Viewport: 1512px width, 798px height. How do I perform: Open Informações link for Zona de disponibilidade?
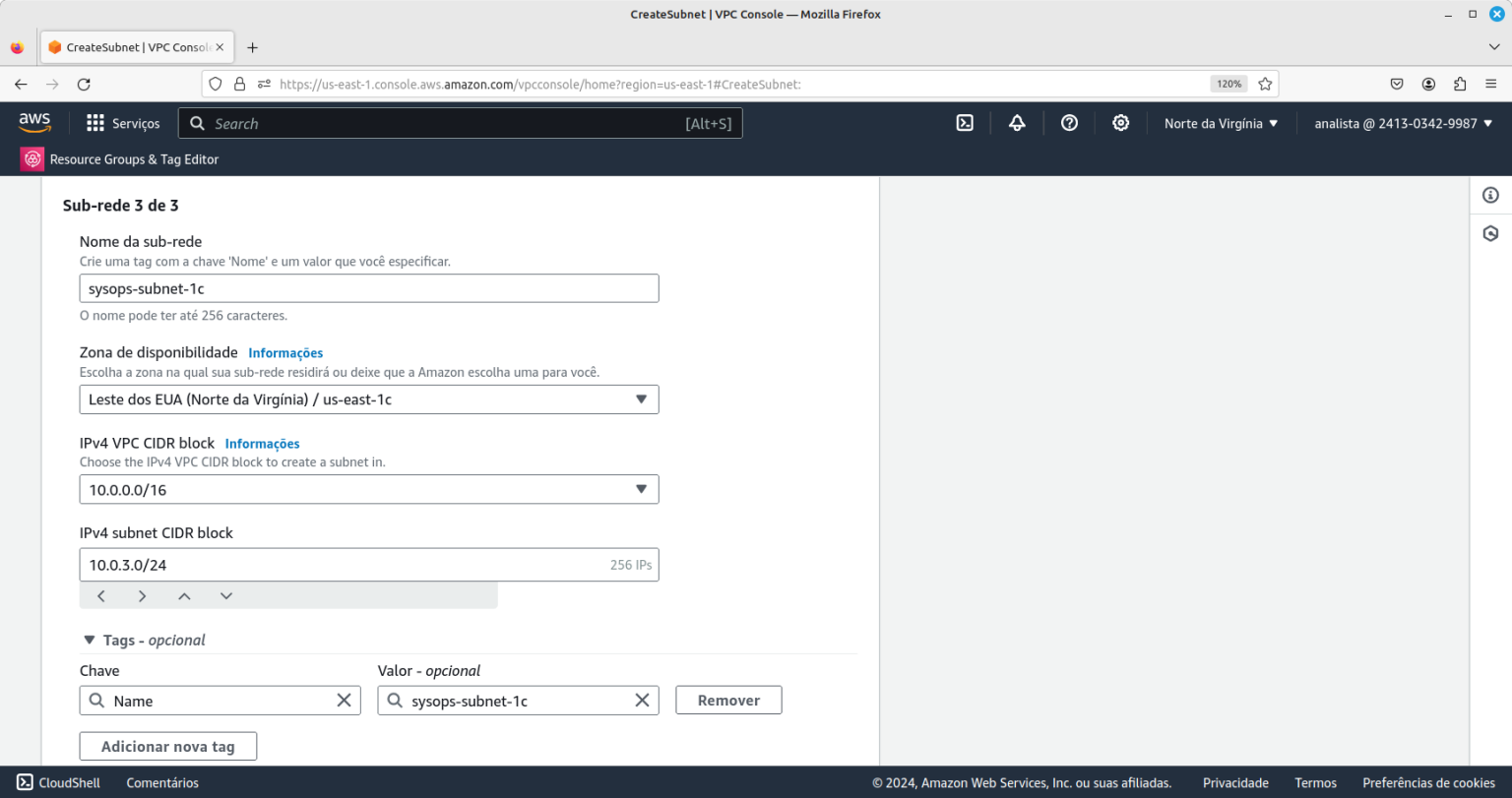tap(285, 353)
